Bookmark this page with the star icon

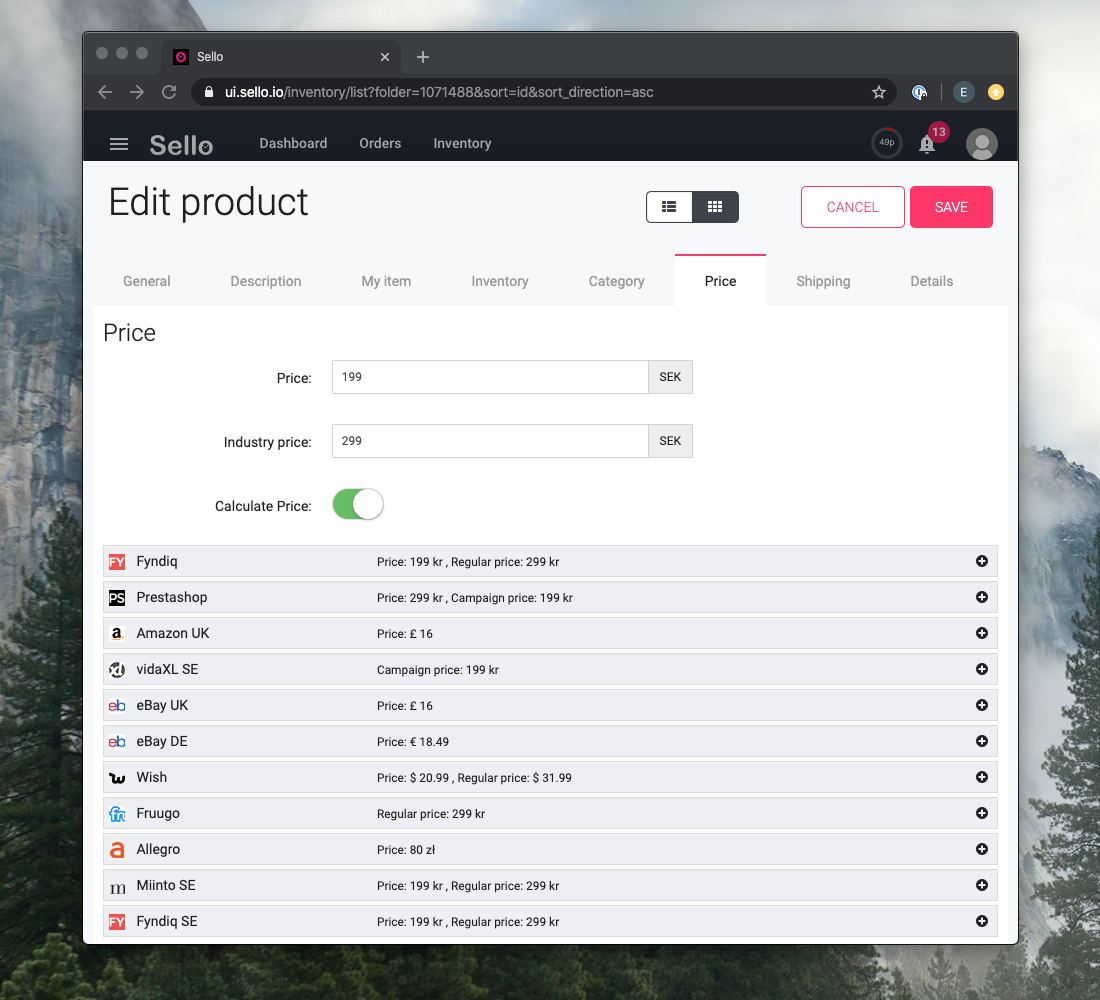click(x=879, y=93)
